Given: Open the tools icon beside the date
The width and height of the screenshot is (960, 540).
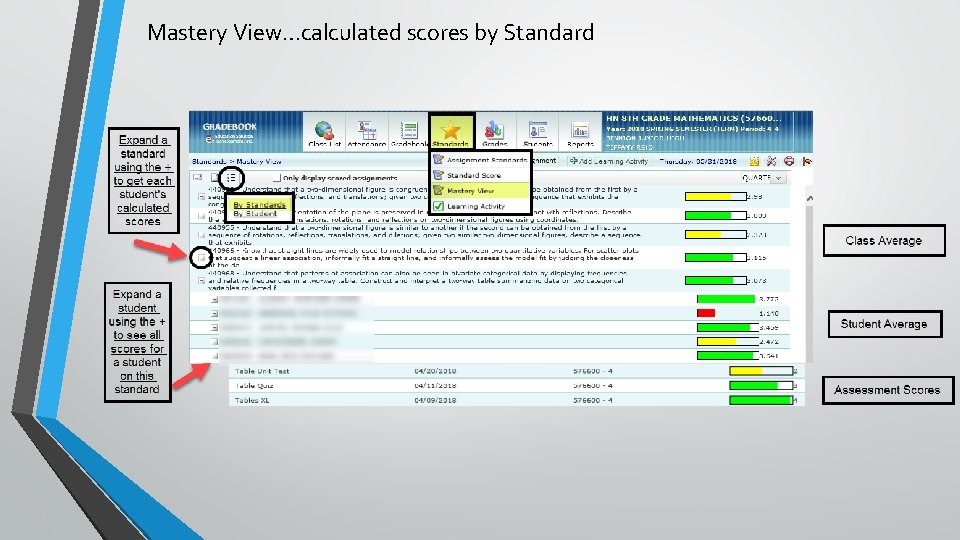Looking at the screenshot, I should pyautogui.click(x=771, y=162).
